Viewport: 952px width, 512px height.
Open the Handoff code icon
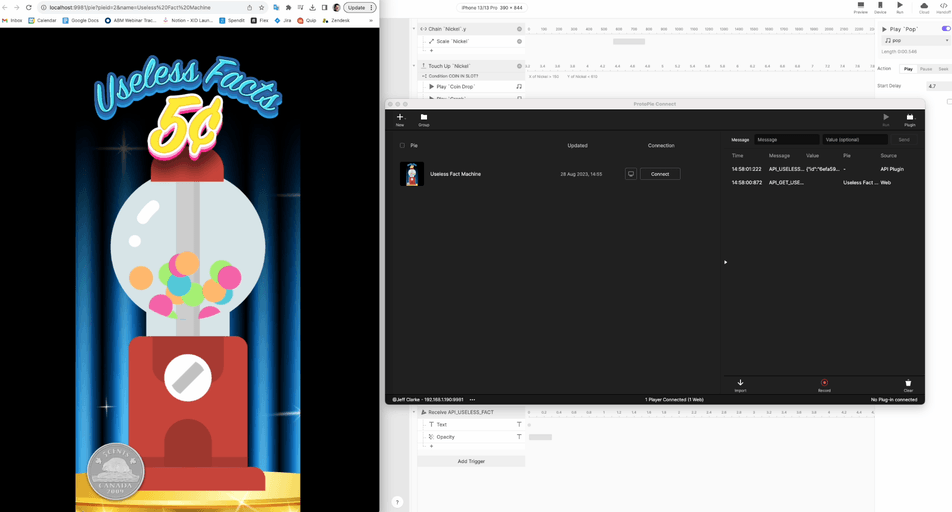click(x=943, y=7)
